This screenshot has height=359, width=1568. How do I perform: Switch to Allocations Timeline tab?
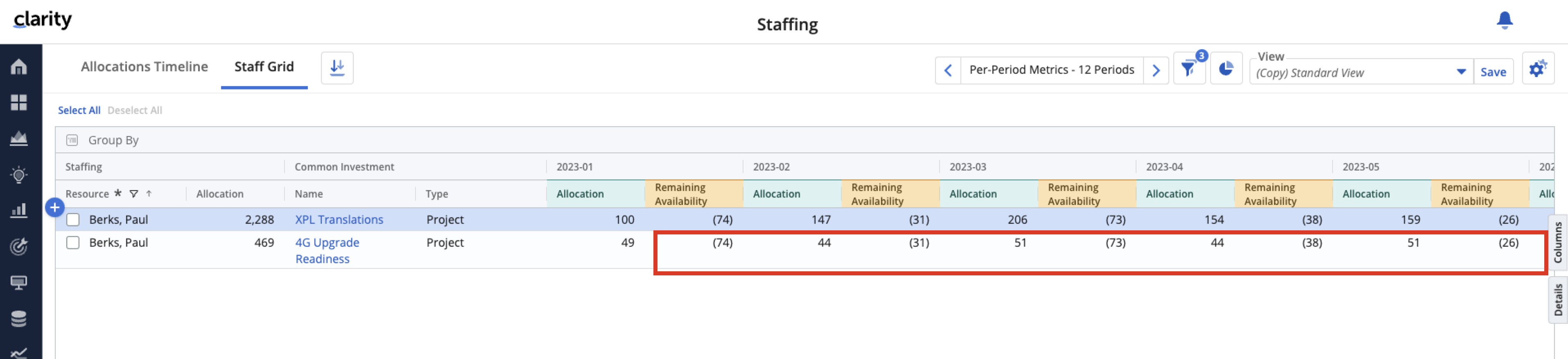[x=144, y=66]
